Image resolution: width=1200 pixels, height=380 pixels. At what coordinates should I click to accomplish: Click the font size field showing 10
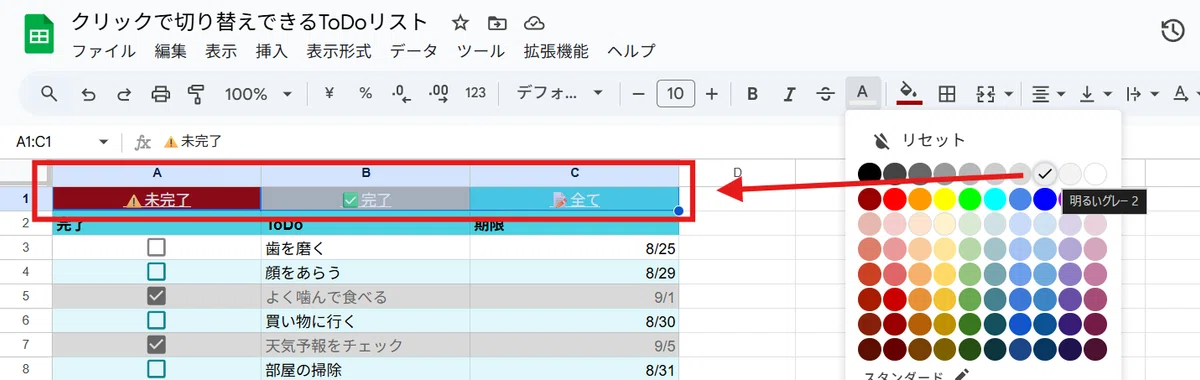click(x=676, y=94)
